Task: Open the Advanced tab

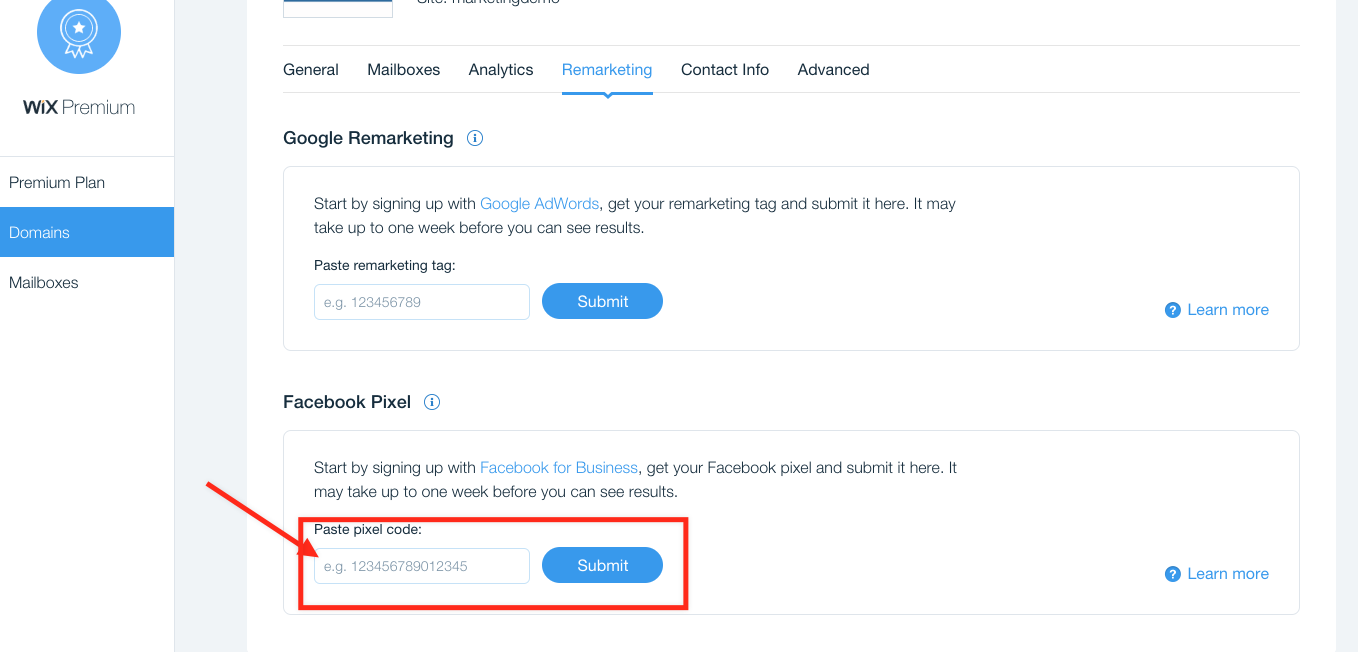Action: tap(834, 70)
